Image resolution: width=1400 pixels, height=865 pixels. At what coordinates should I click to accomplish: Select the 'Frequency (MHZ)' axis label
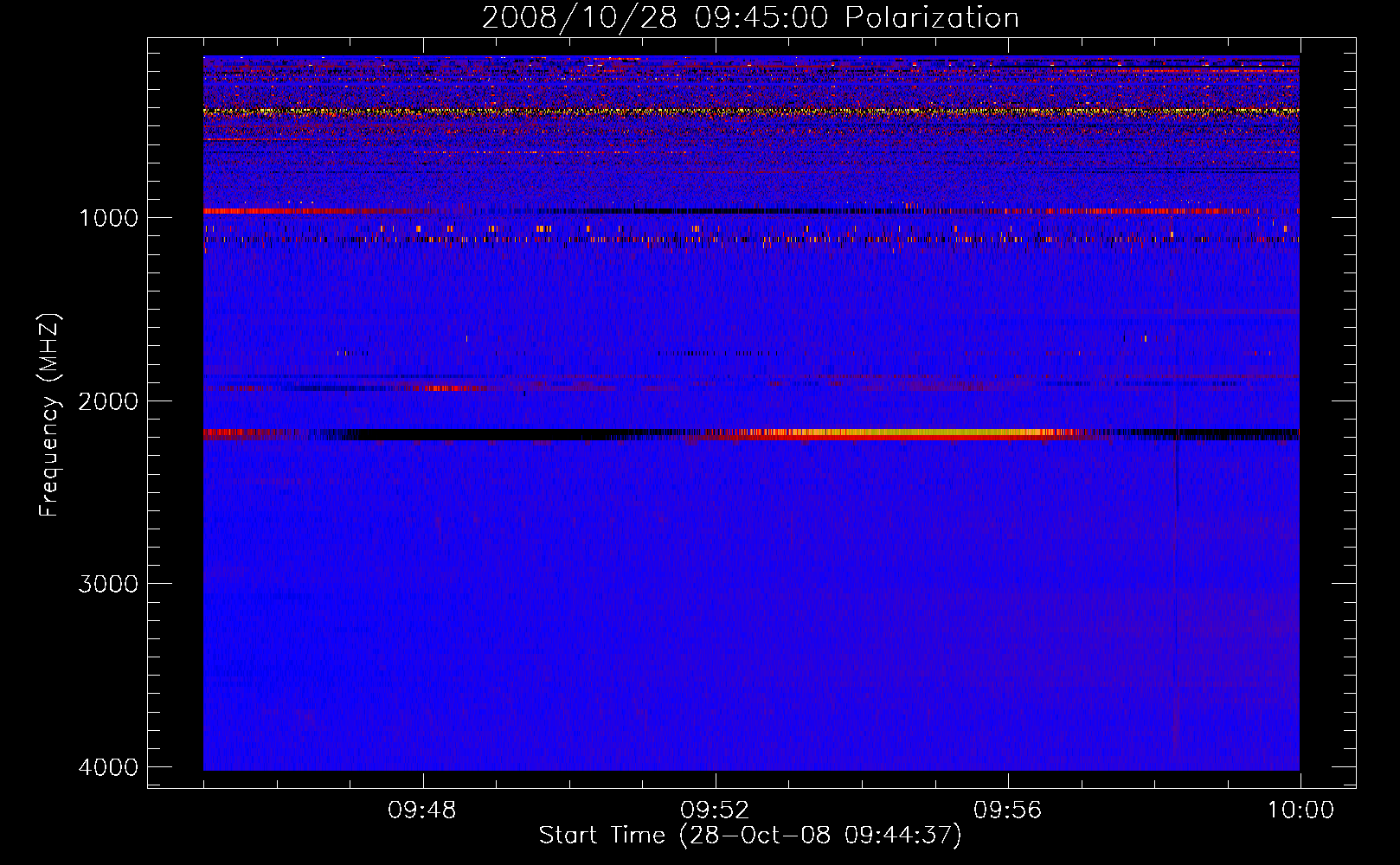[50, 415]
